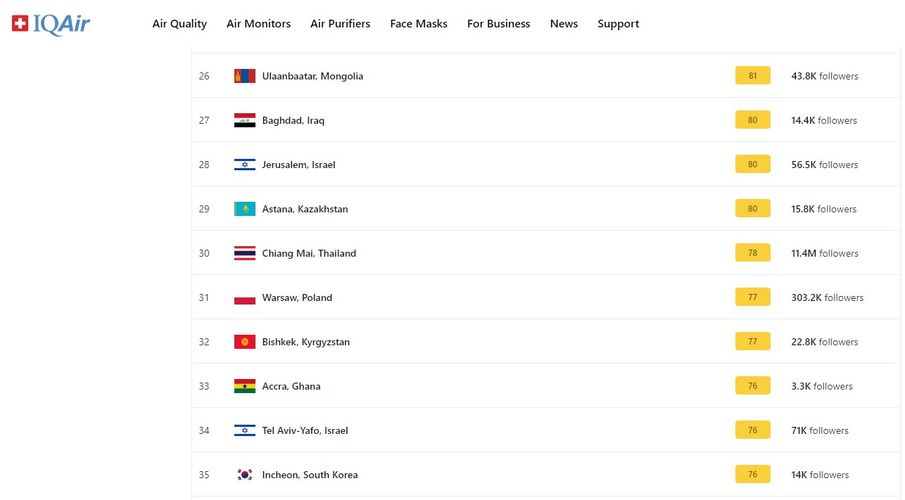
Task: Click the Kyrgyzstan flag icon
Action: pyautogui.click(x=244, y=342)
